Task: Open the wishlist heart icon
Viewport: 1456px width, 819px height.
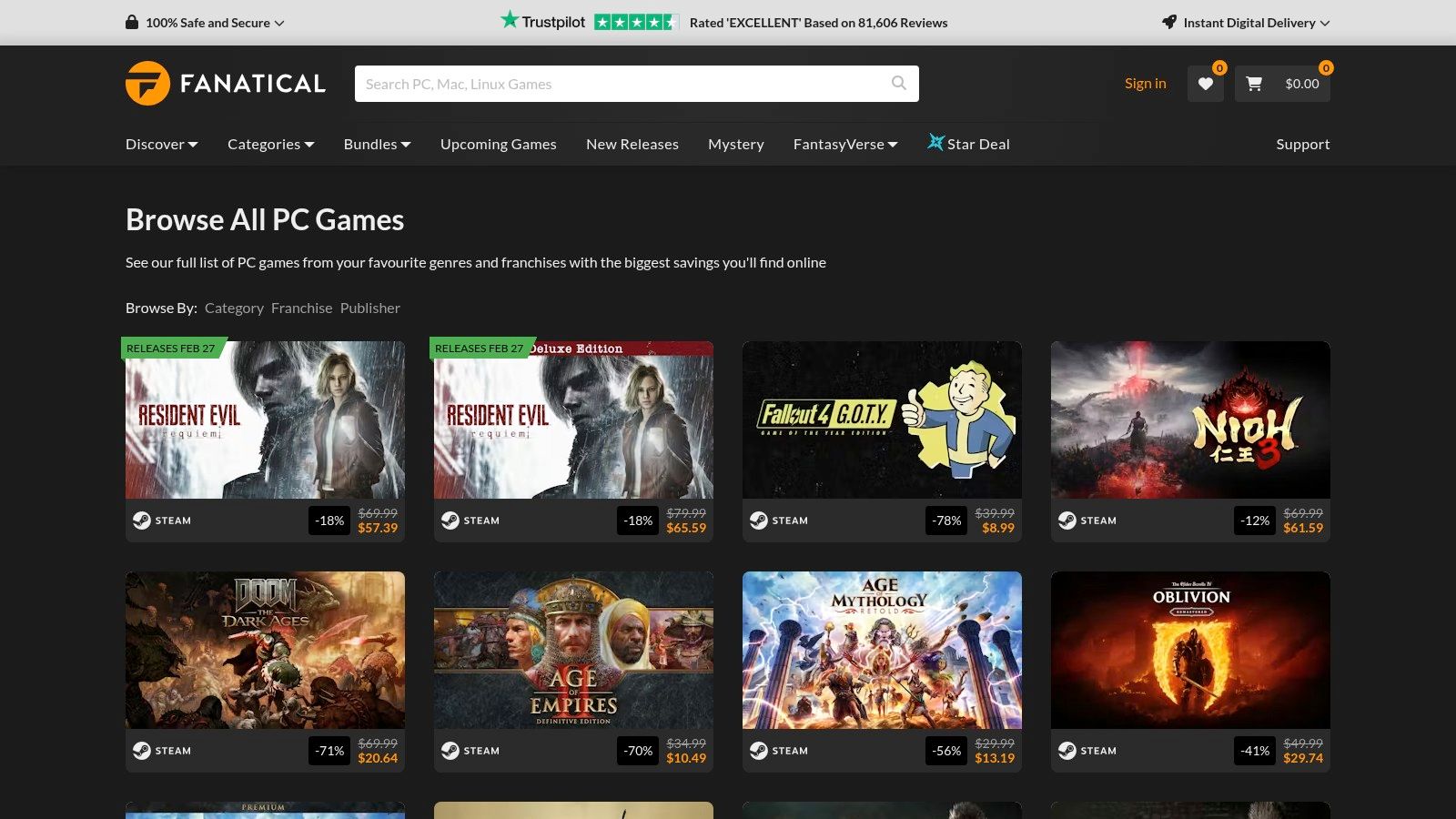Action: [x=1205, y=83]
